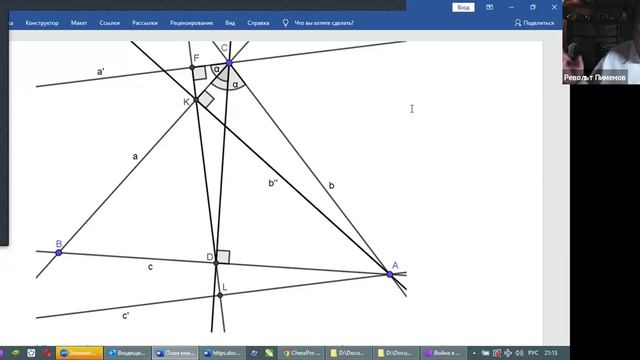Viewport: 640px width, 360px height.
Task: Open the volume speaker tray icon
Action: pyautogui.click(x=519, y=353)
